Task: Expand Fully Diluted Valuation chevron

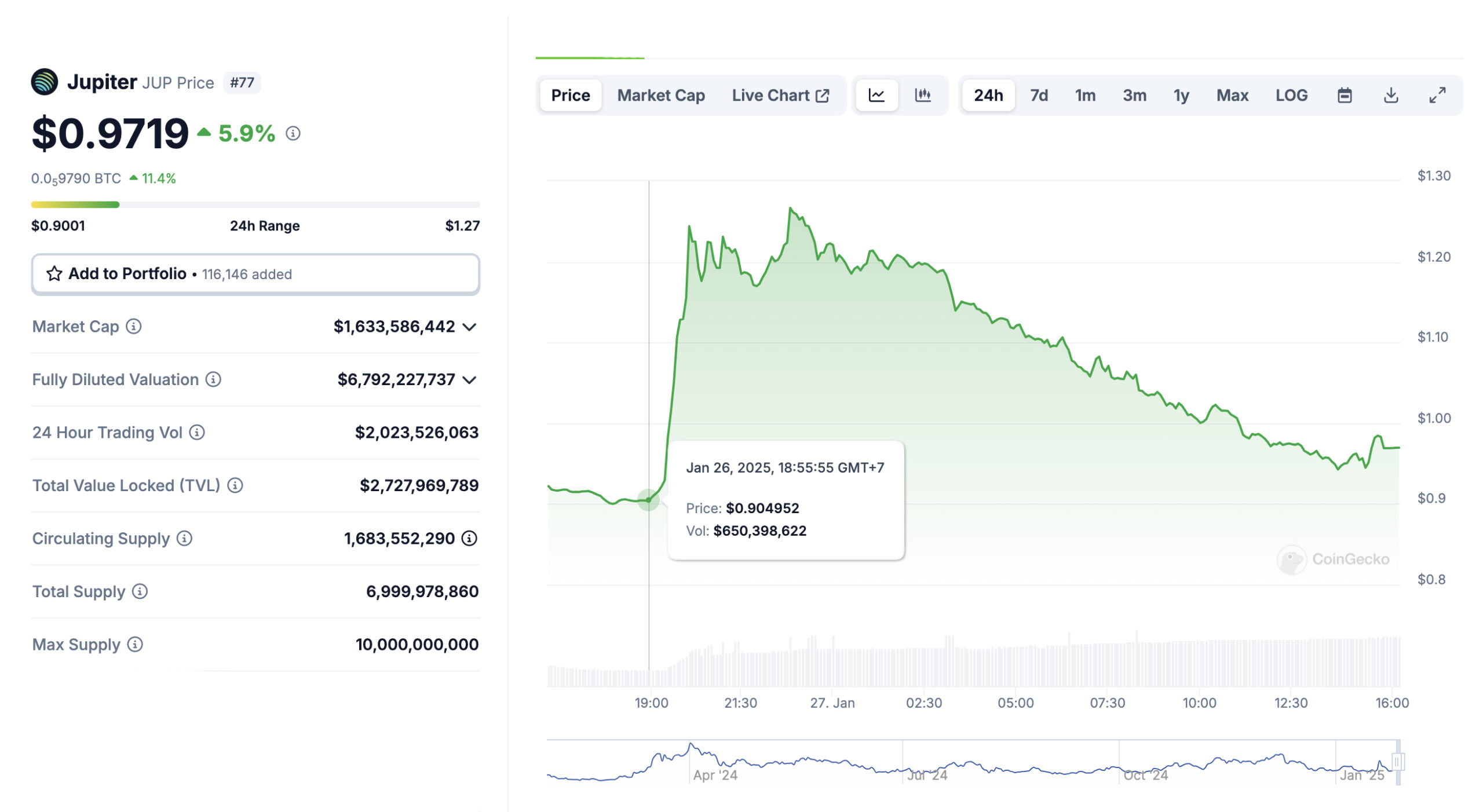Action: (470, 380)
